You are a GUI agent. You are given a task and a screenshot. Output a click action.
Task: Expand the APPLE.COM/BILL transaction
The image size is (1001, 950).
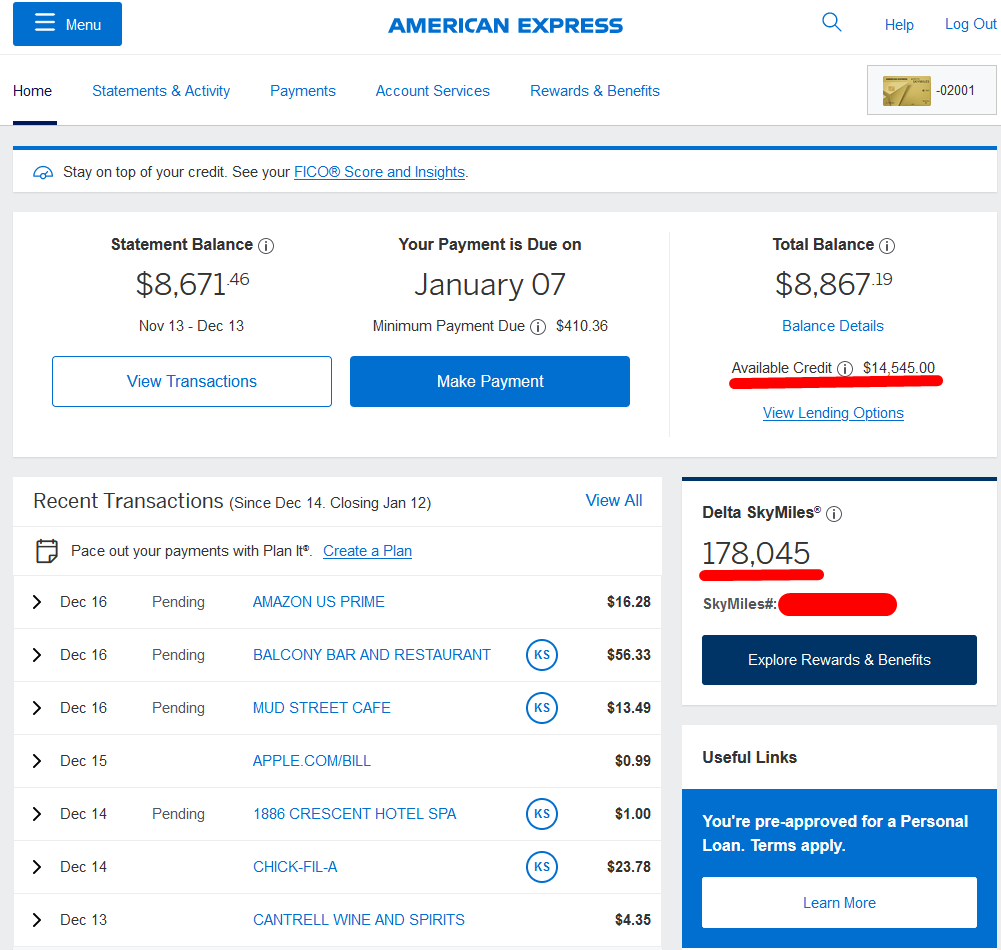pos(36,761)
